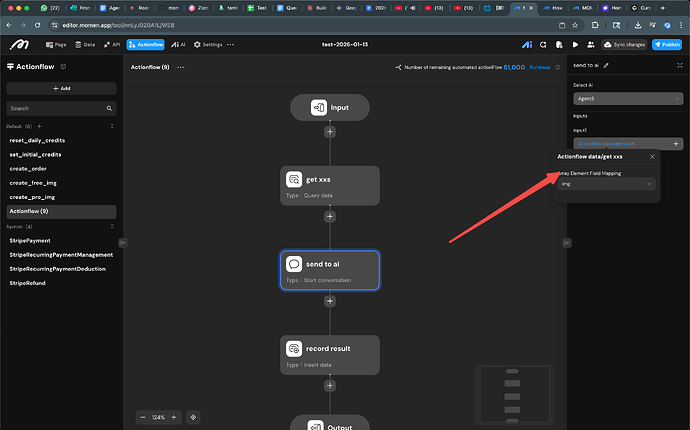Click the recenter canvas icon beside zoom controls
Image resolution: width=690 pixels, height=430 pixels.
[193, 417]
